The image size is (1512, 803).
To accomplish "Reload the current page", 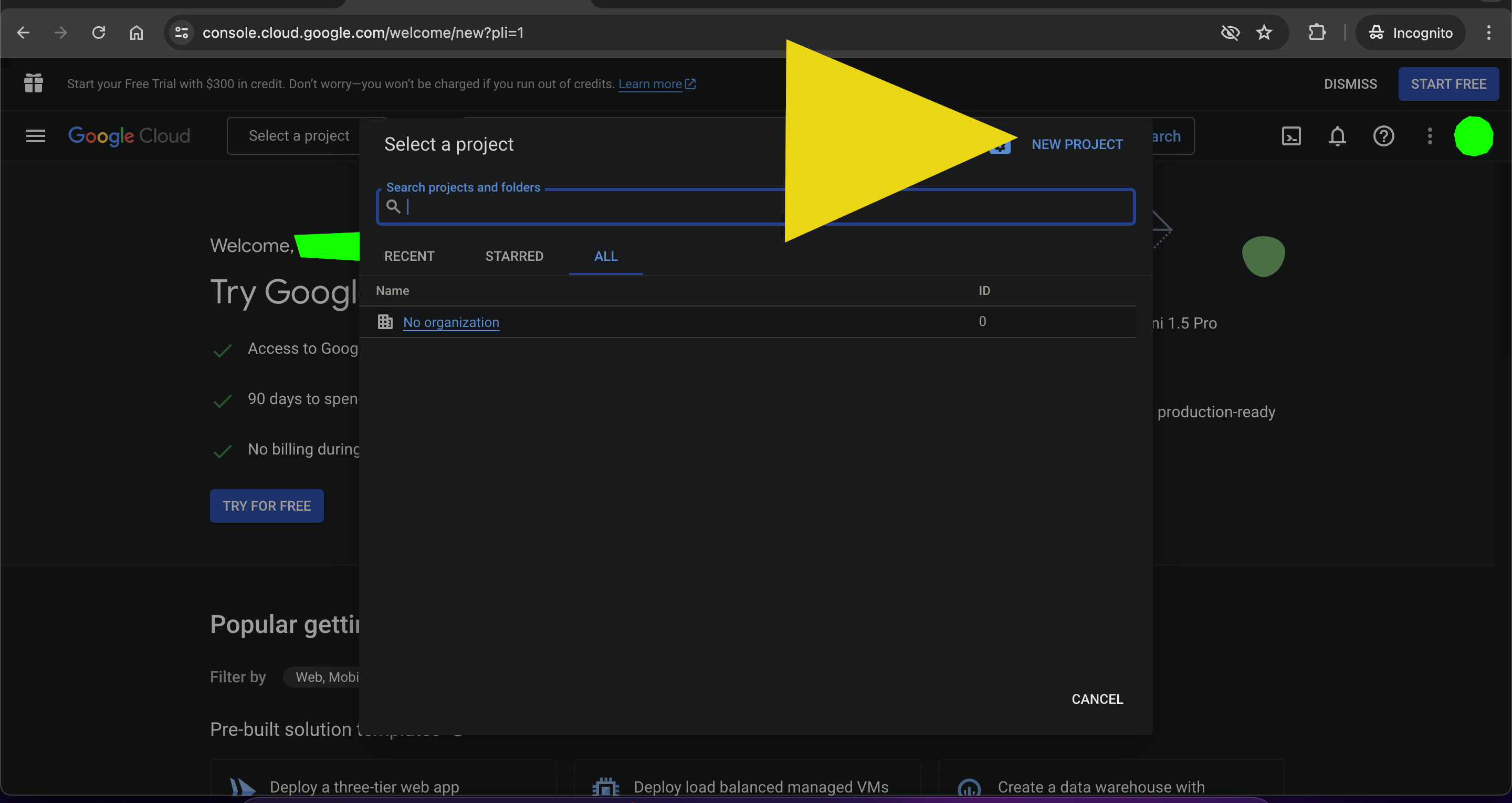I will click(99, 33).
